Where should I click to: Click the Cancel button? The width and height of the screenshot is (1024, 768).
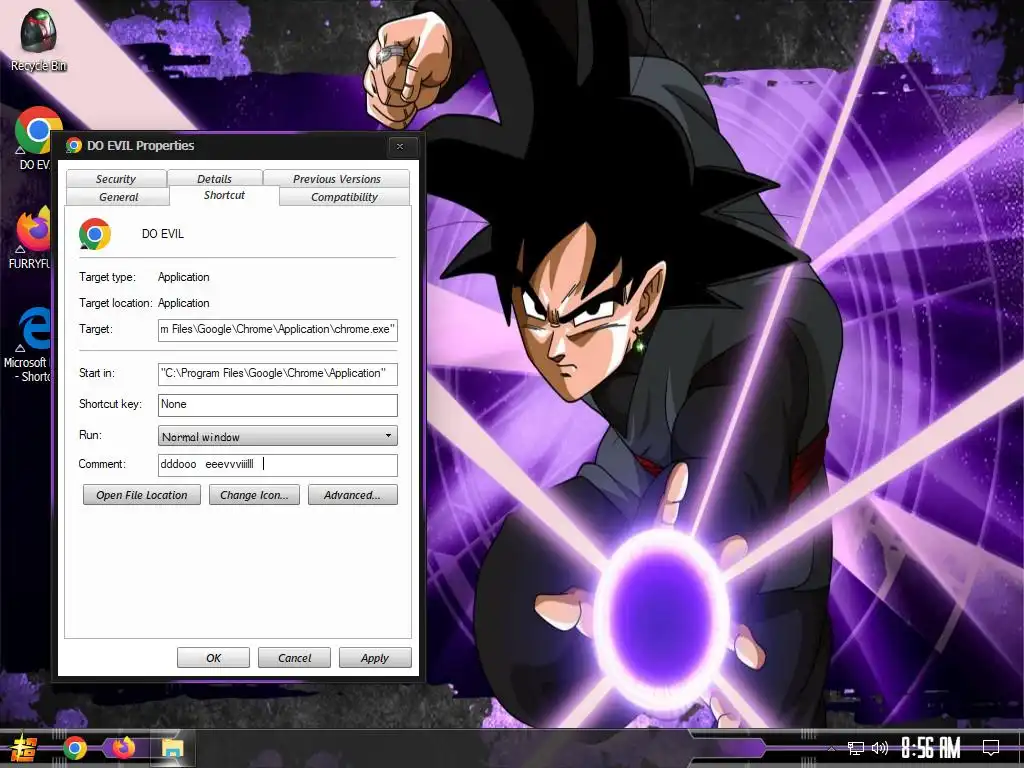tap(295, 658)
